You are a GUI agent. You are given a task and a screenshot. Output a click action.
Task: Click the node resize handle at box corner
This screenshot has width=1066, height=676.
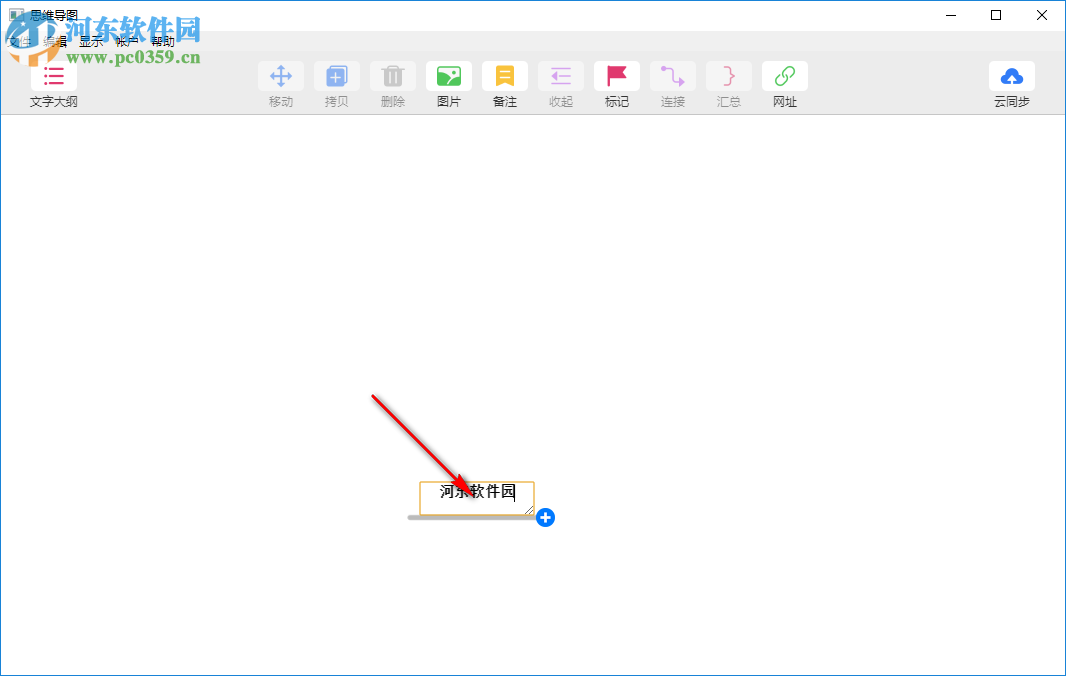point(529,509)
